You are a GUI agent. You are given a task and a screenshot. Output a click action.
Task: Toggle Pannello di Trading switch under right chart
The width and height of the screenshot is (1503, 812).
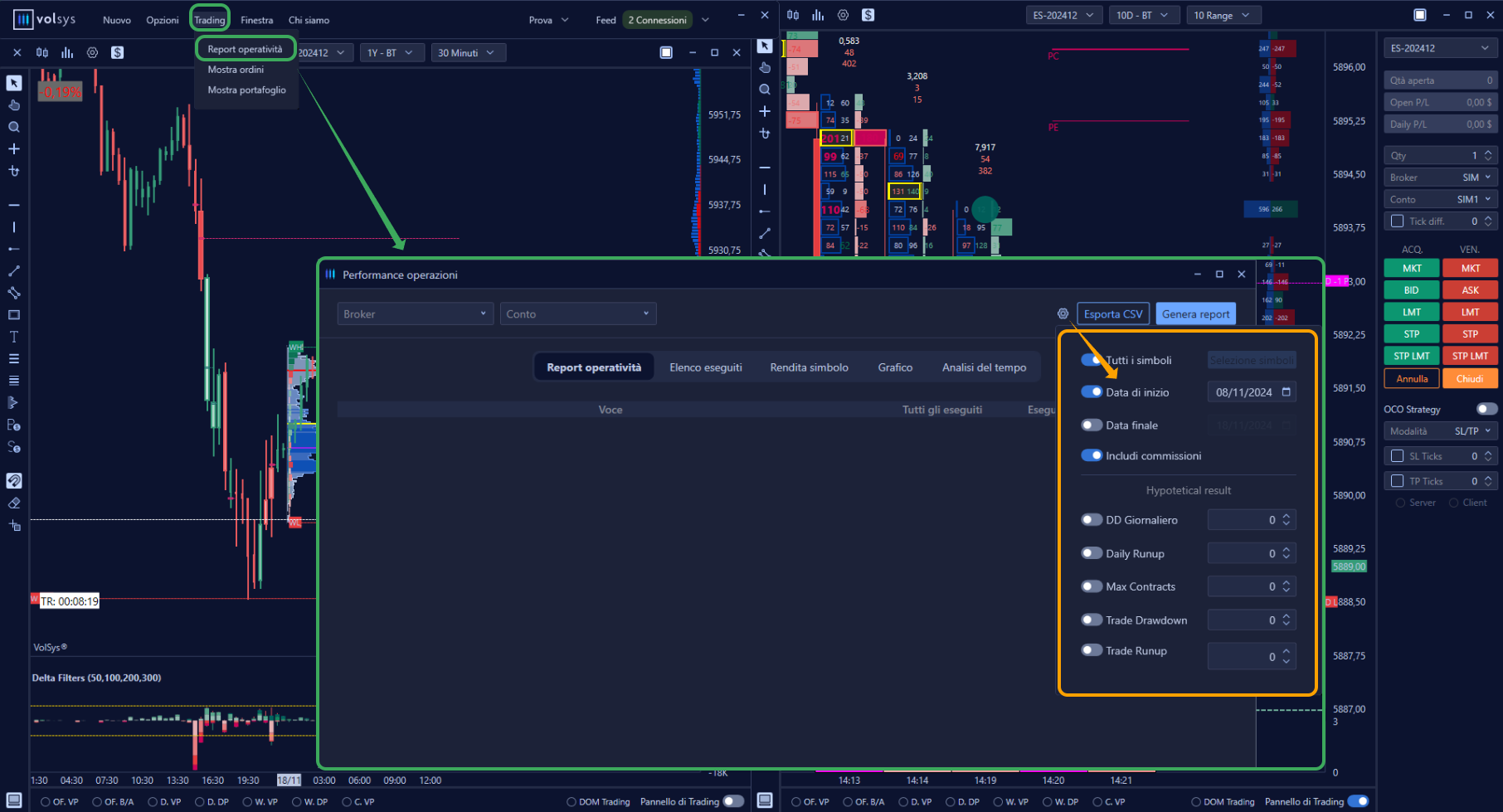pos(1358,801)
